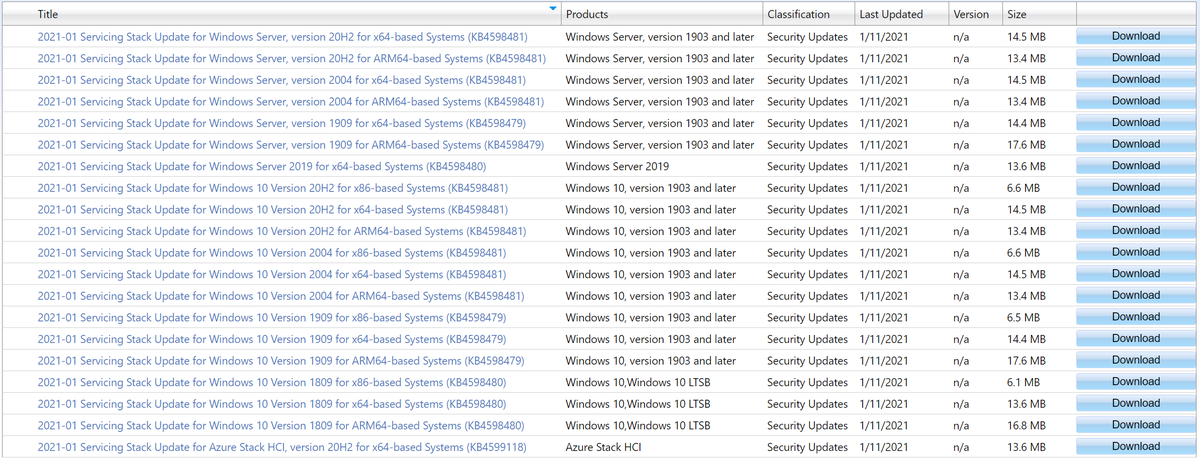Sort by the Version column header
The height and width of the screenshot is (460, 1200).
tap(971, 14)
